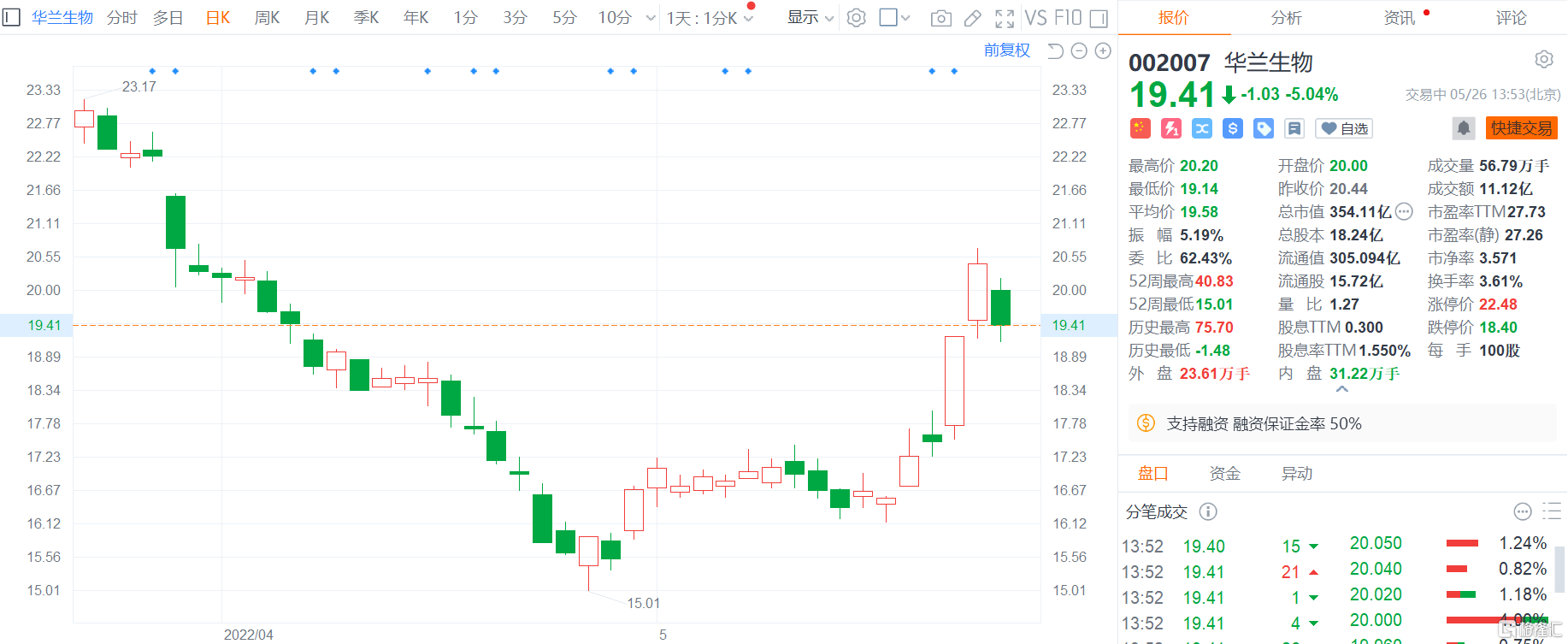Click the margin financing dollar coin icon
The height and width of the screenshot is (644, 1568).
(1146, 423)
